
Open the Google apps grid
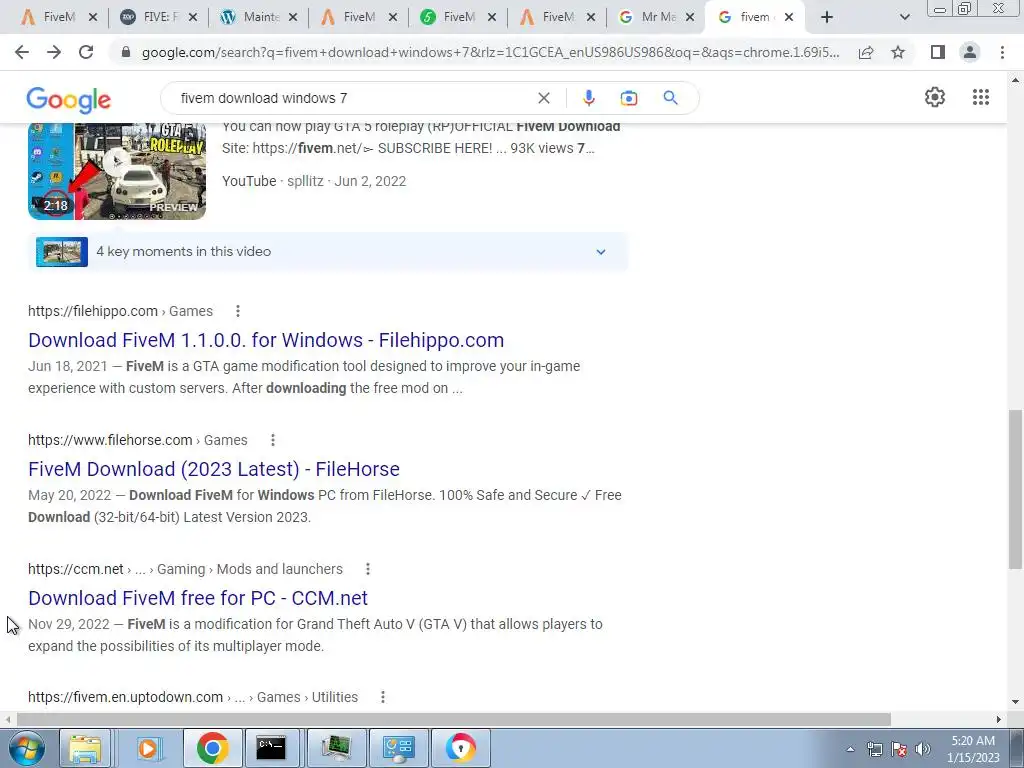[x=981, y=97]
